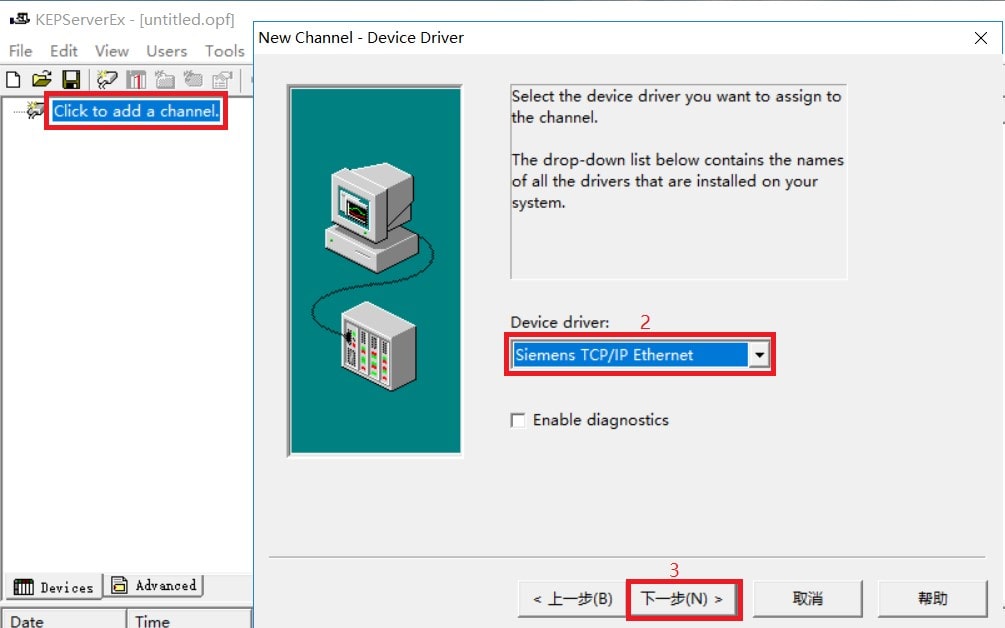Click the computer and PLC illustration
The height and width of the screenshot is (628, 1005).
(x=375, y=270)
